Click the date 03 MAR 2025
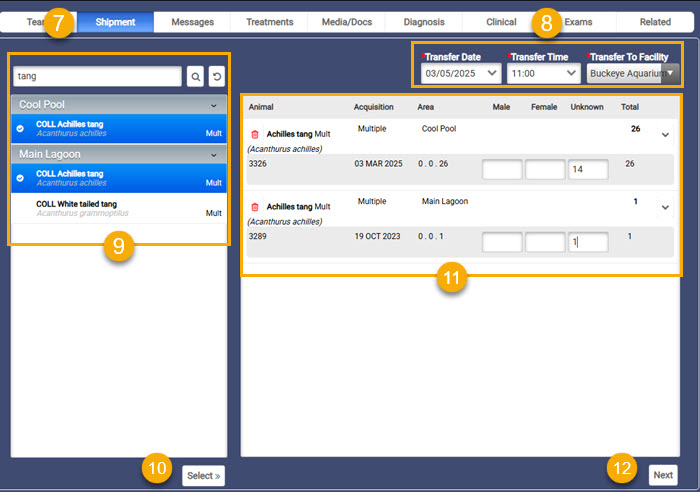Viewport: 700px width, 492px height. [x=378, y=164]
